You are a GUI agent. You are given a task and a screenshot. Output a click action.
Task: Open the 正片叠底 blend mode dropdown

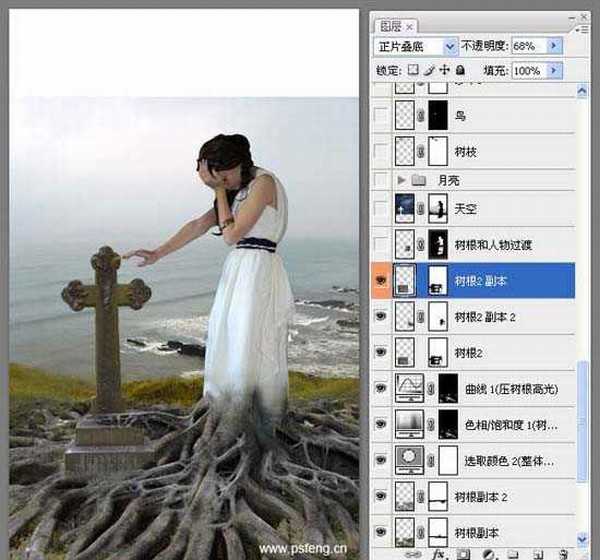coord(415,46)
